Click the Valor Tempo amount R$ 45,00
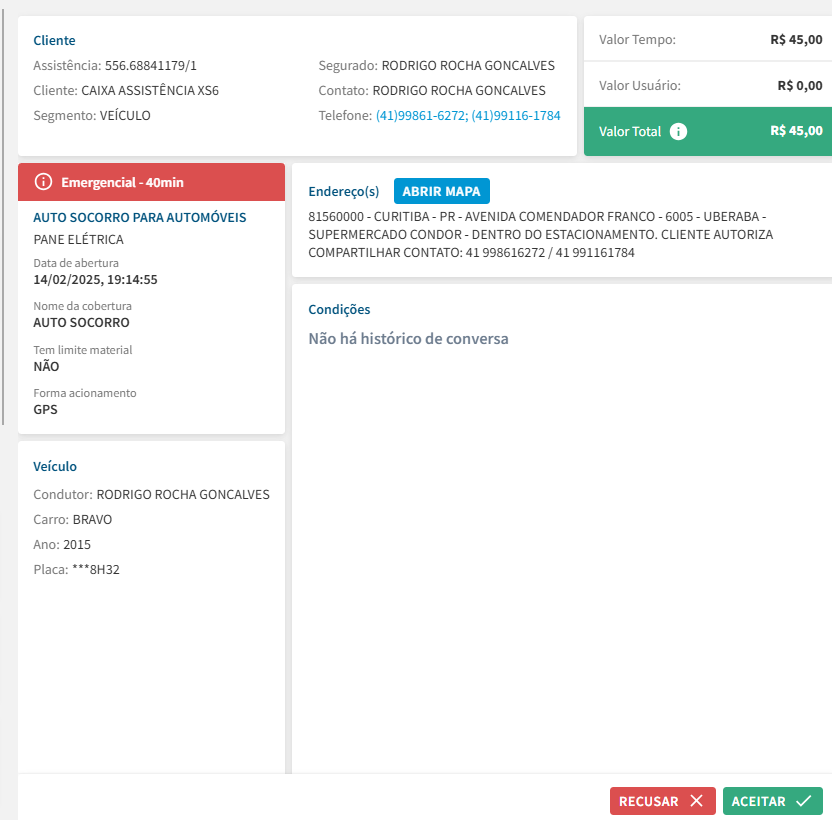This screenshot has height=820, width=832. [x=796, y=40]
